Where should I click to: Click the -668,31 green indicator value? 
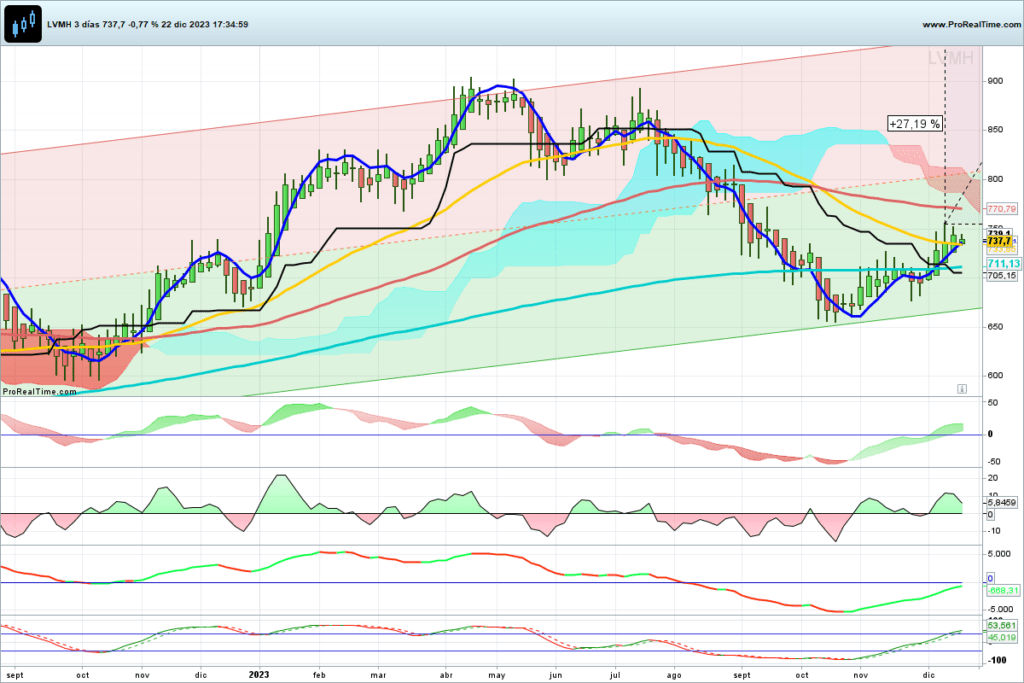tap(1002, 590)
